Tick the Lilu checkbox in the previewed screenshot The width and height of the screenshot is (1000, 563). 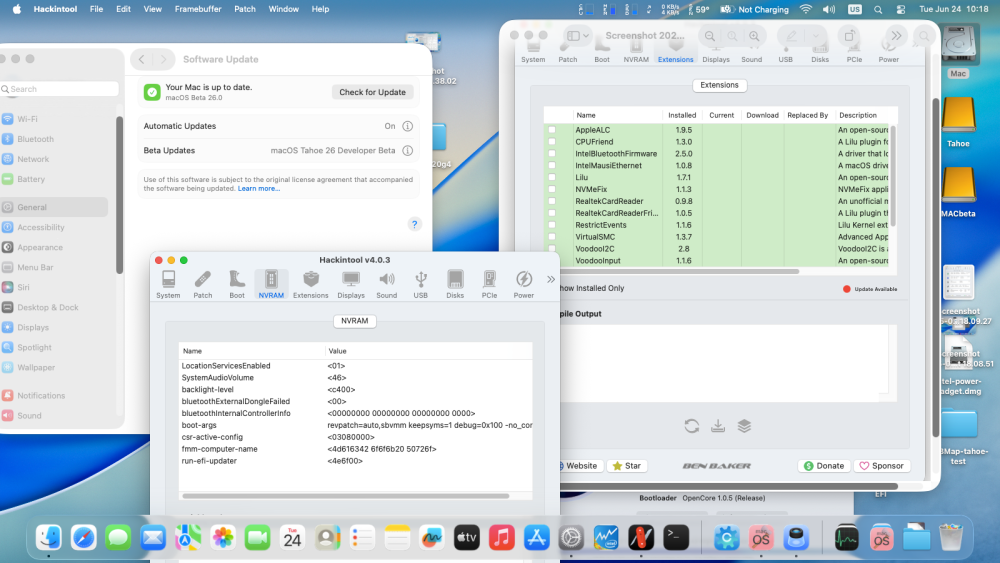coord(552,177)
